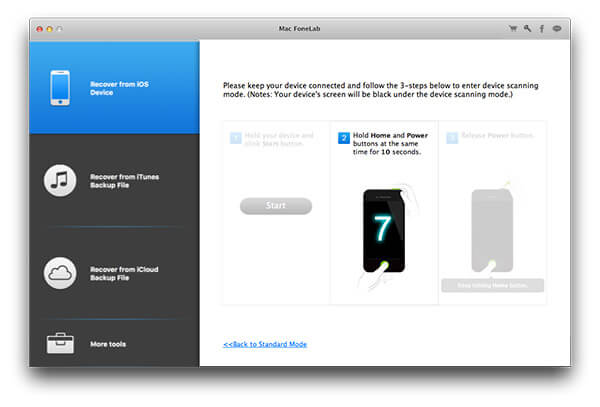The height and width of the screenshot is (407, 600).
Task: Click the step 1 number badge
Action: click(x=233, y=138)
